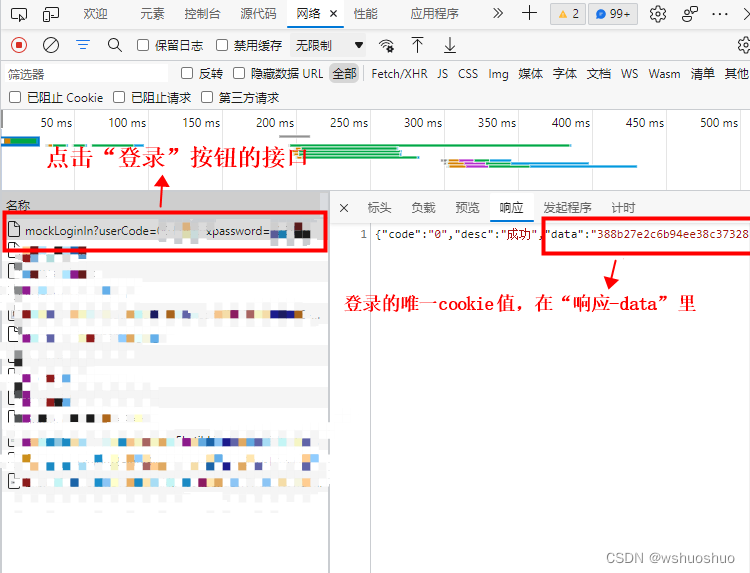Filter by WS type

[x=629, y=74]
